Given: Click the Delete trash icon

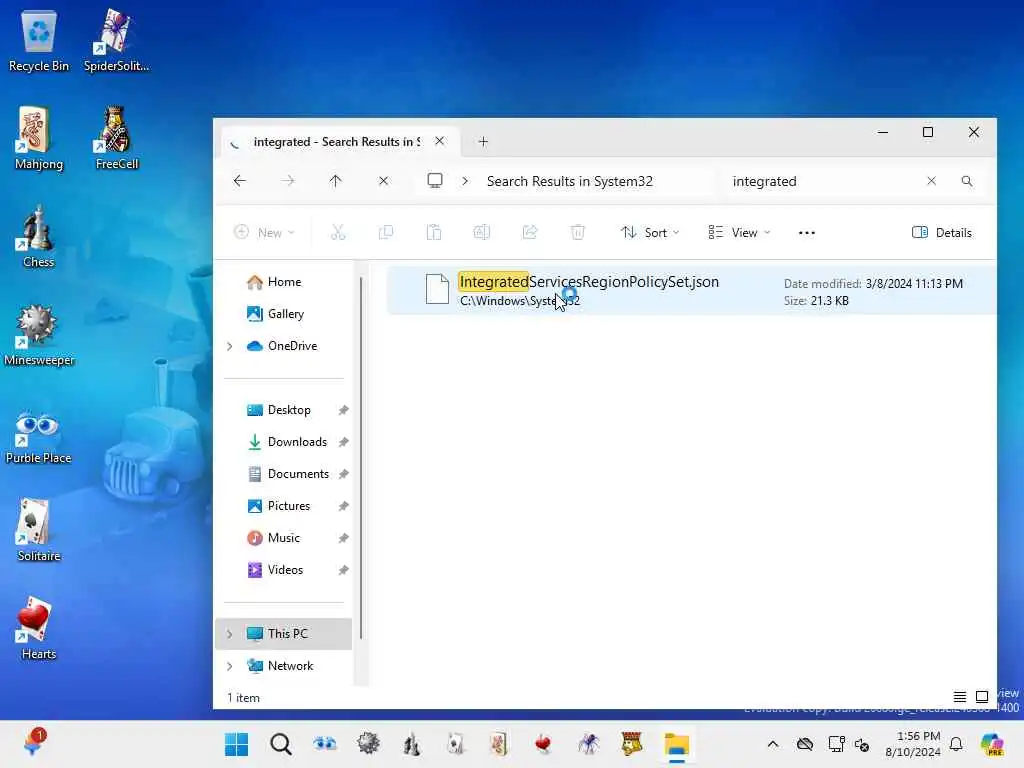Looking at the screenshot, I should tap(578, 232).
